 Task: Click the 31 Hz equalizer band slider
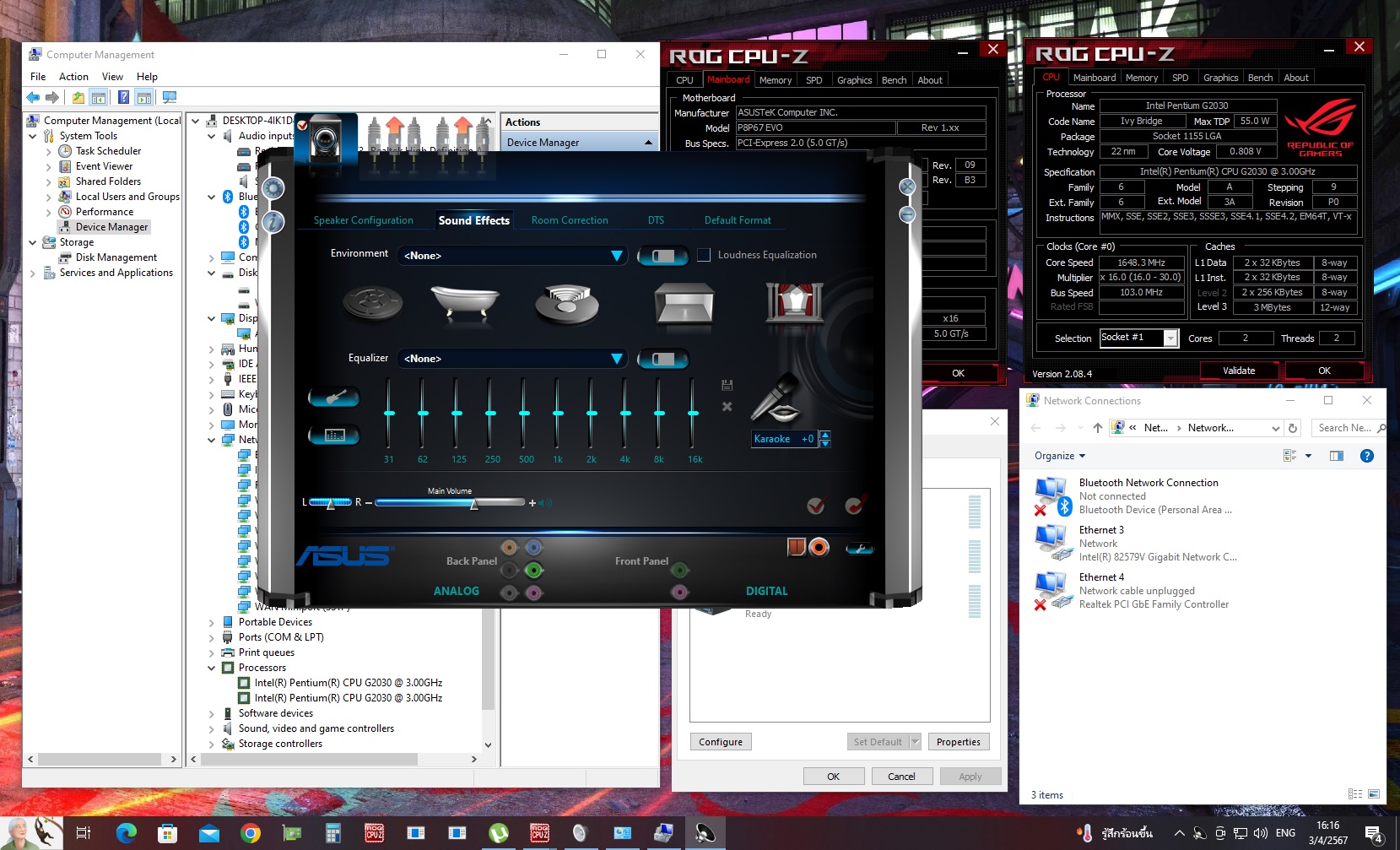click(x=389, y=414)
